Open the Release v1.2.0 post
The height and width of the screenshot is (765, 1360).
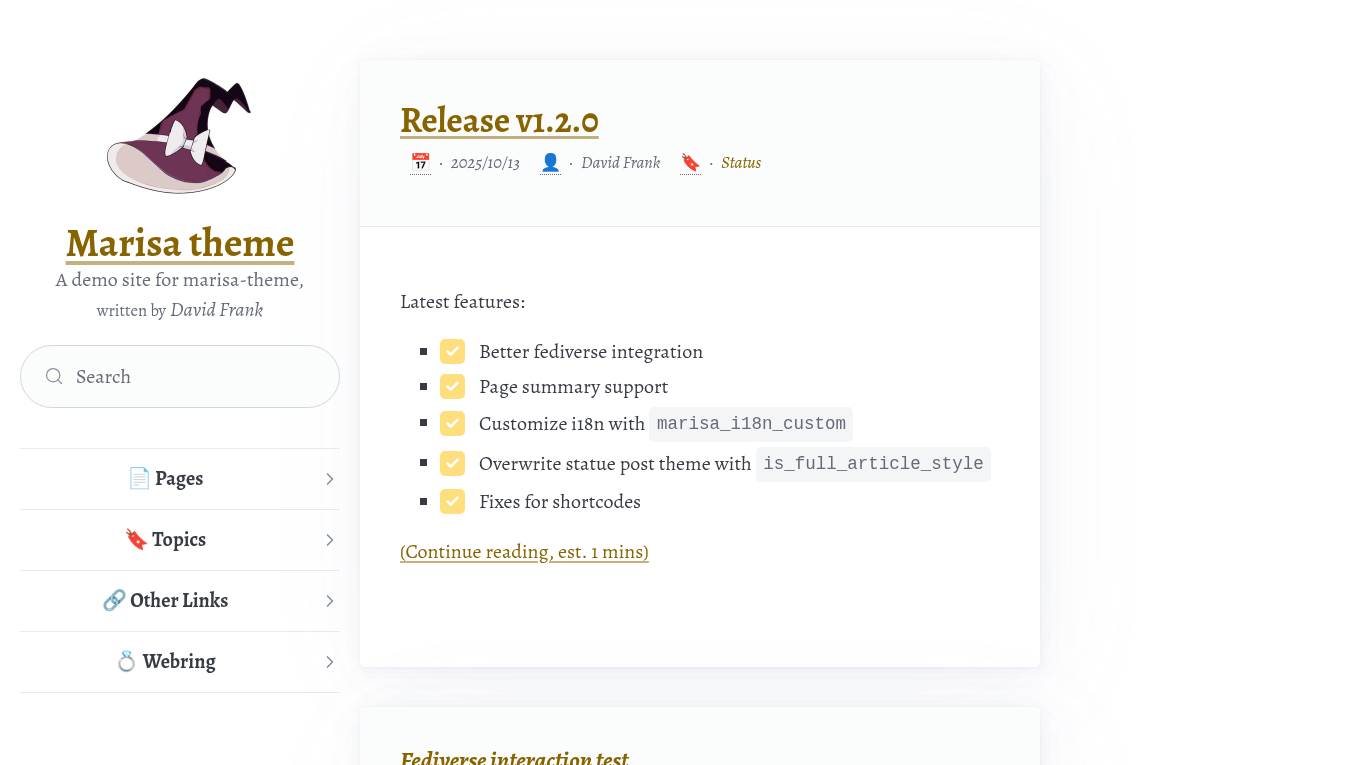(499, 120)
